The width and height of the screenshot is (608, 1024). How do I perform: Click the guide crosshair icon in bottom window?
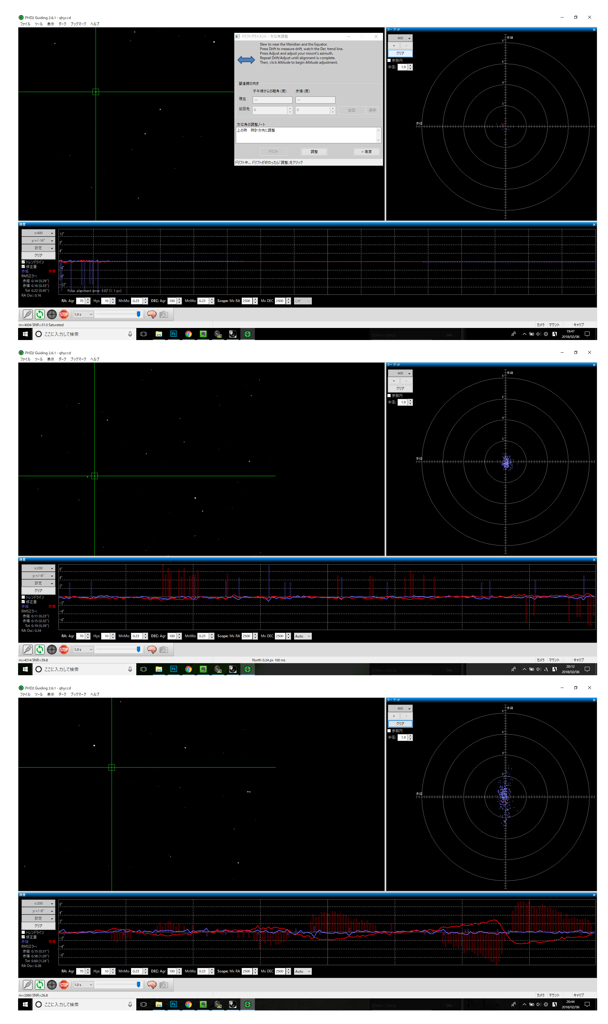[x=52, y=984]
